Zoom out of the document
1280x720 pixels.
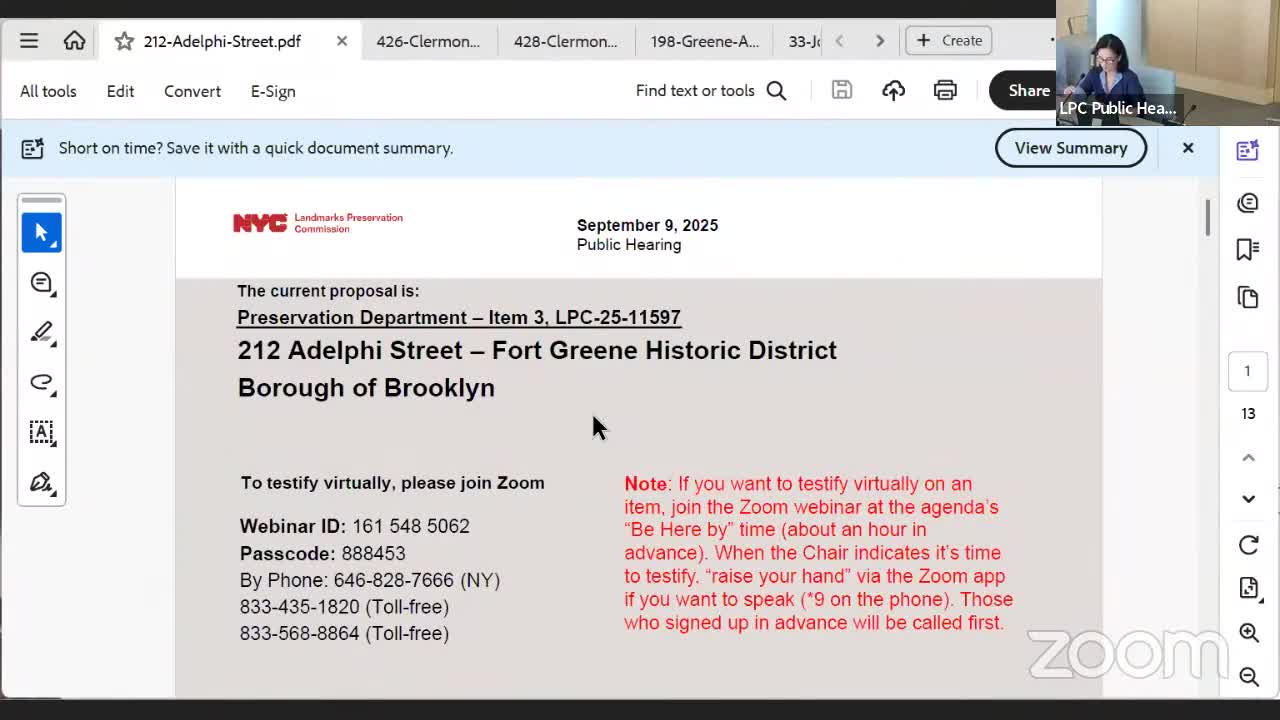coord(1249,677)
